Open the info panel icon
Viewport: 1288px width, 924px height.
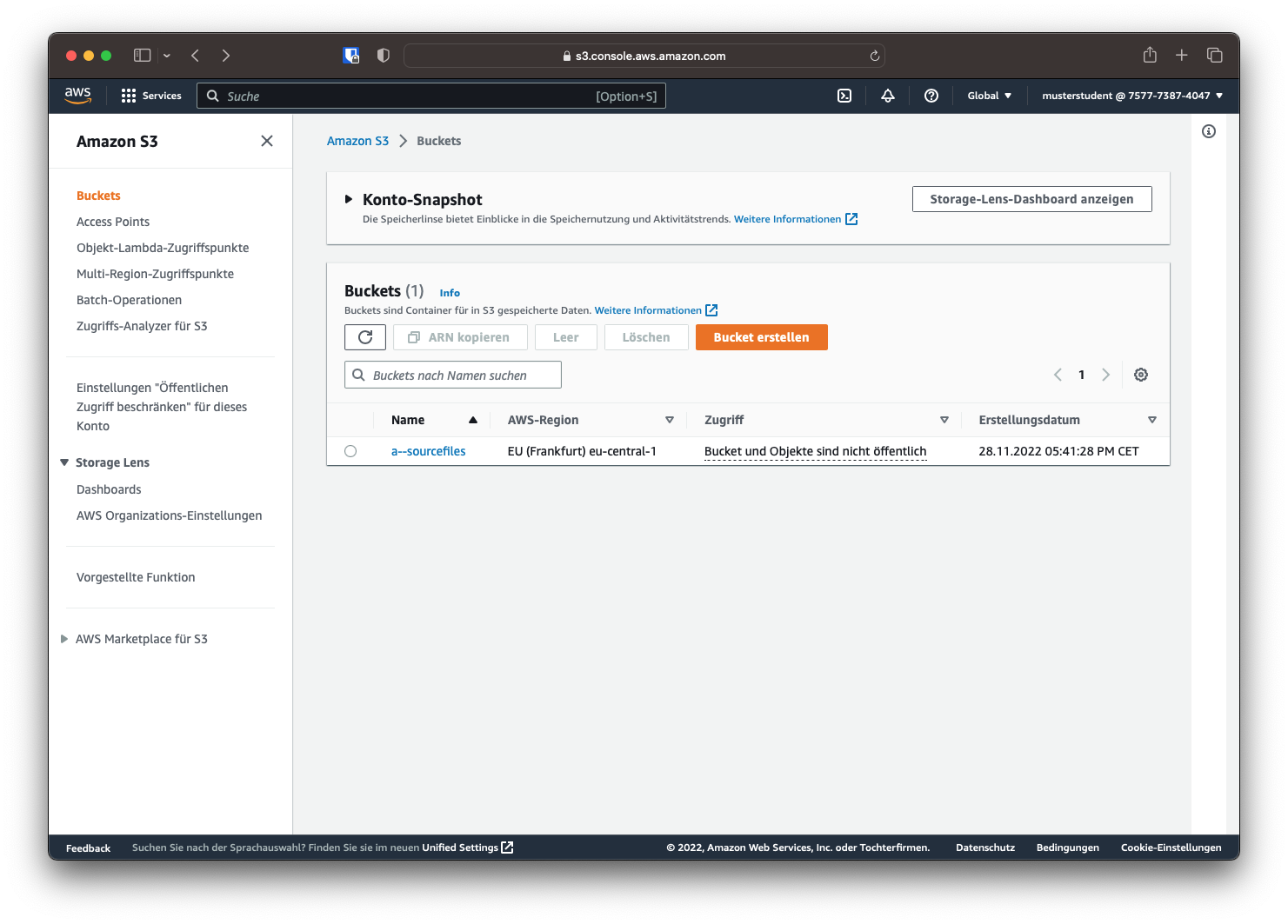(x=1209, y=131)
